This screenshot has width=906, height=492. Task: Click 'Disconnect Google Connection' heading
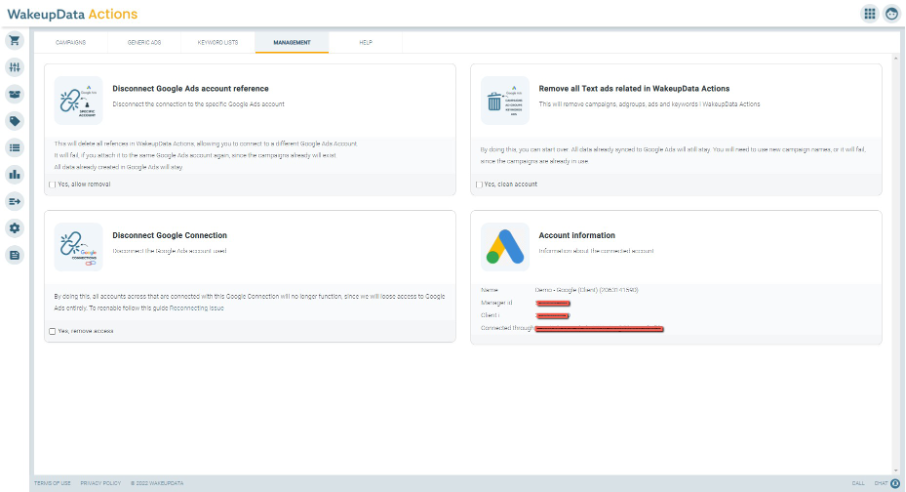[169, 236]
